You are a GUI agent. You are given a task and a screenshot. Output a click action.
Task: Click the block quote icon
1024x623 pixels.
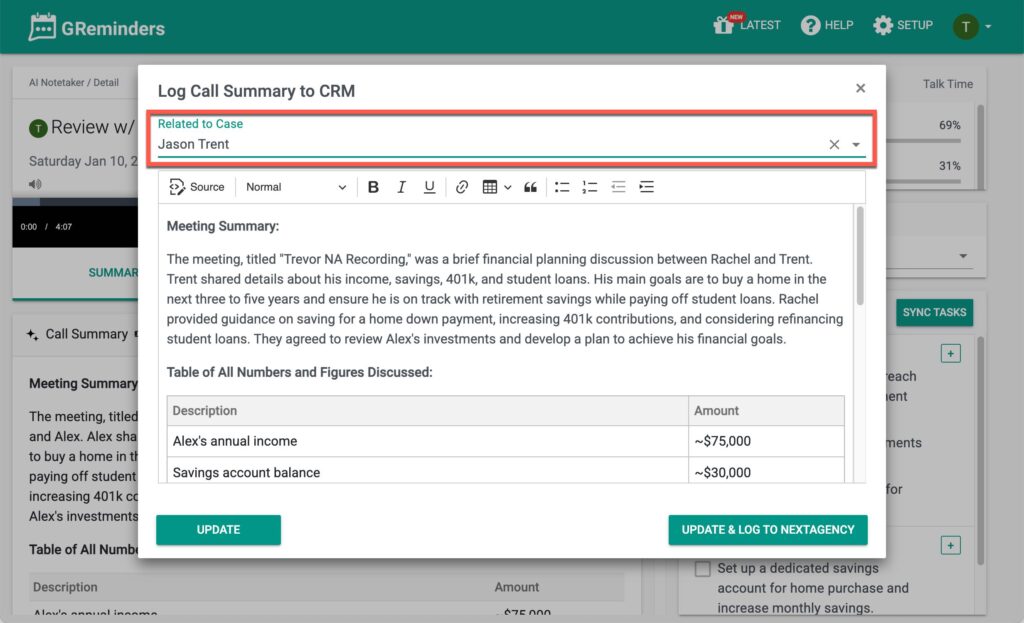530,187
